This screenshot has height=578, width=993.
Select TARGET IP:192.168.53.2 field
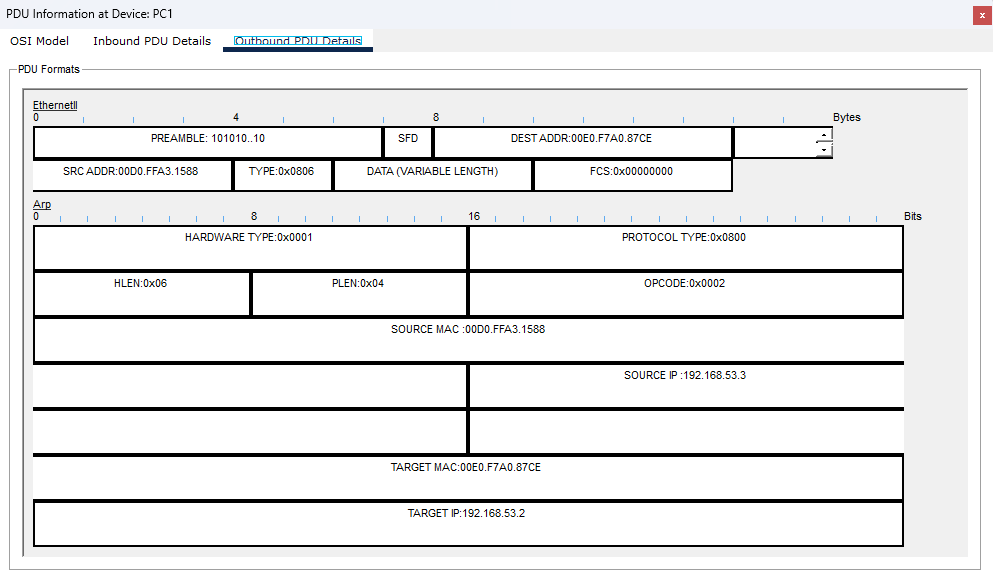click(x=468, y=524)
